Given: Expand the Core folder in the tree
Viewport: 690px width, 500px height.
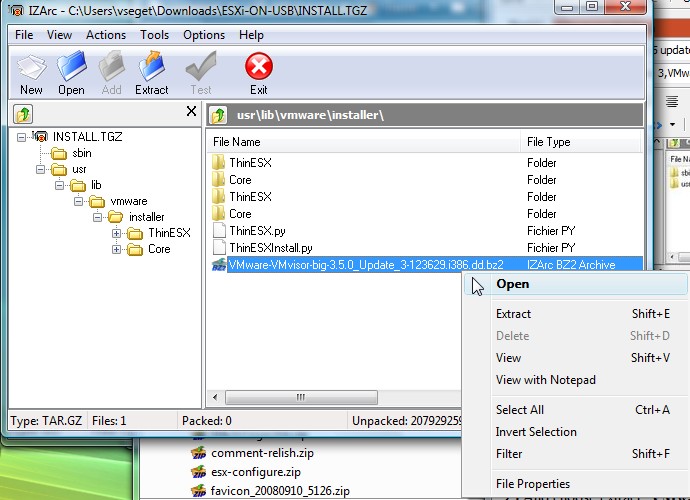Looking at the screenshot, I should [116, 250].
